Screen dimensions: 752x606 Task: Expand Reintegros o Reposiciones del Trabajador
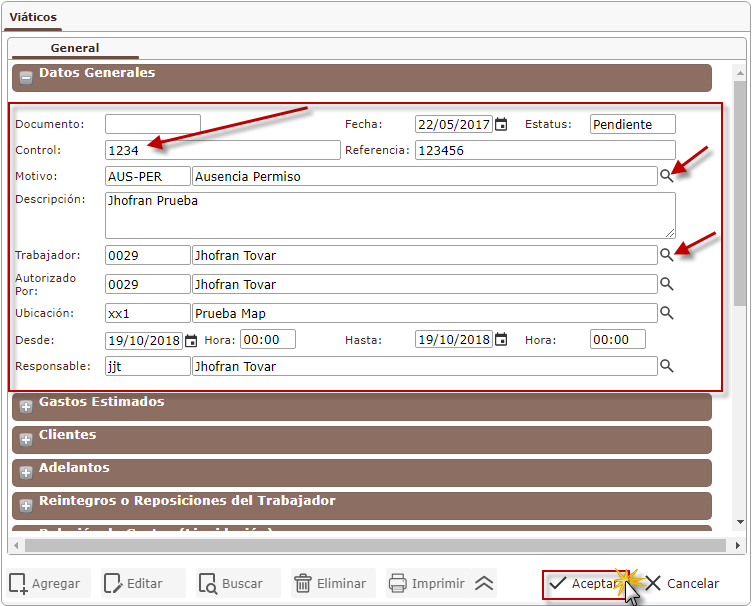point(26,505)
